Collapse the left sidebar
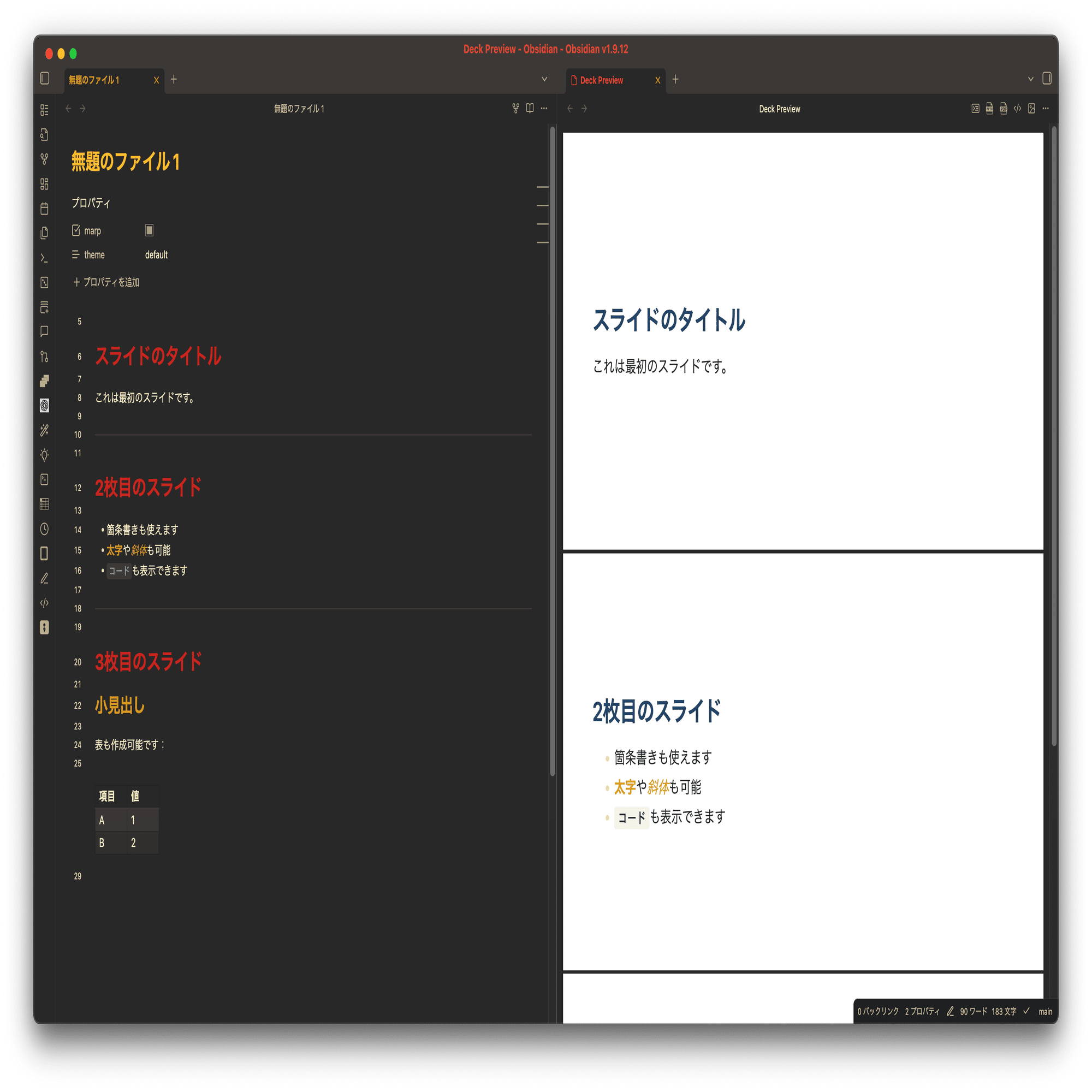Viewport: 1092px width, 1092px height. point(45,79)
